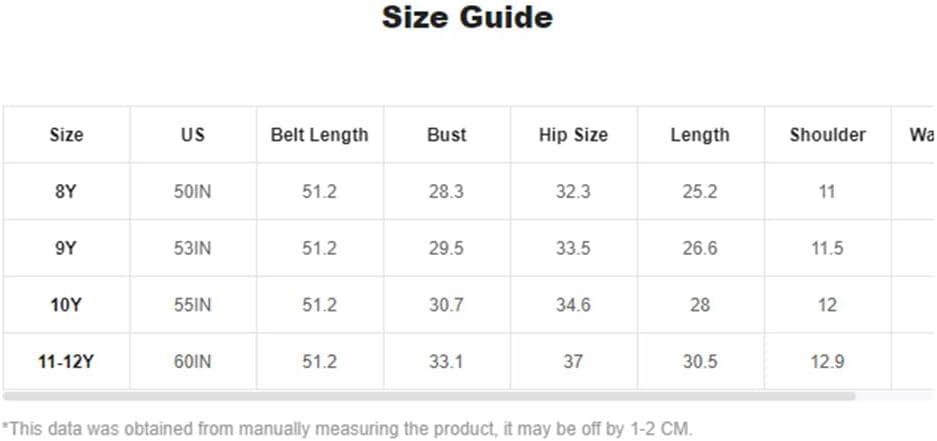Select the 60IN US size cell

tap(193, 362)
